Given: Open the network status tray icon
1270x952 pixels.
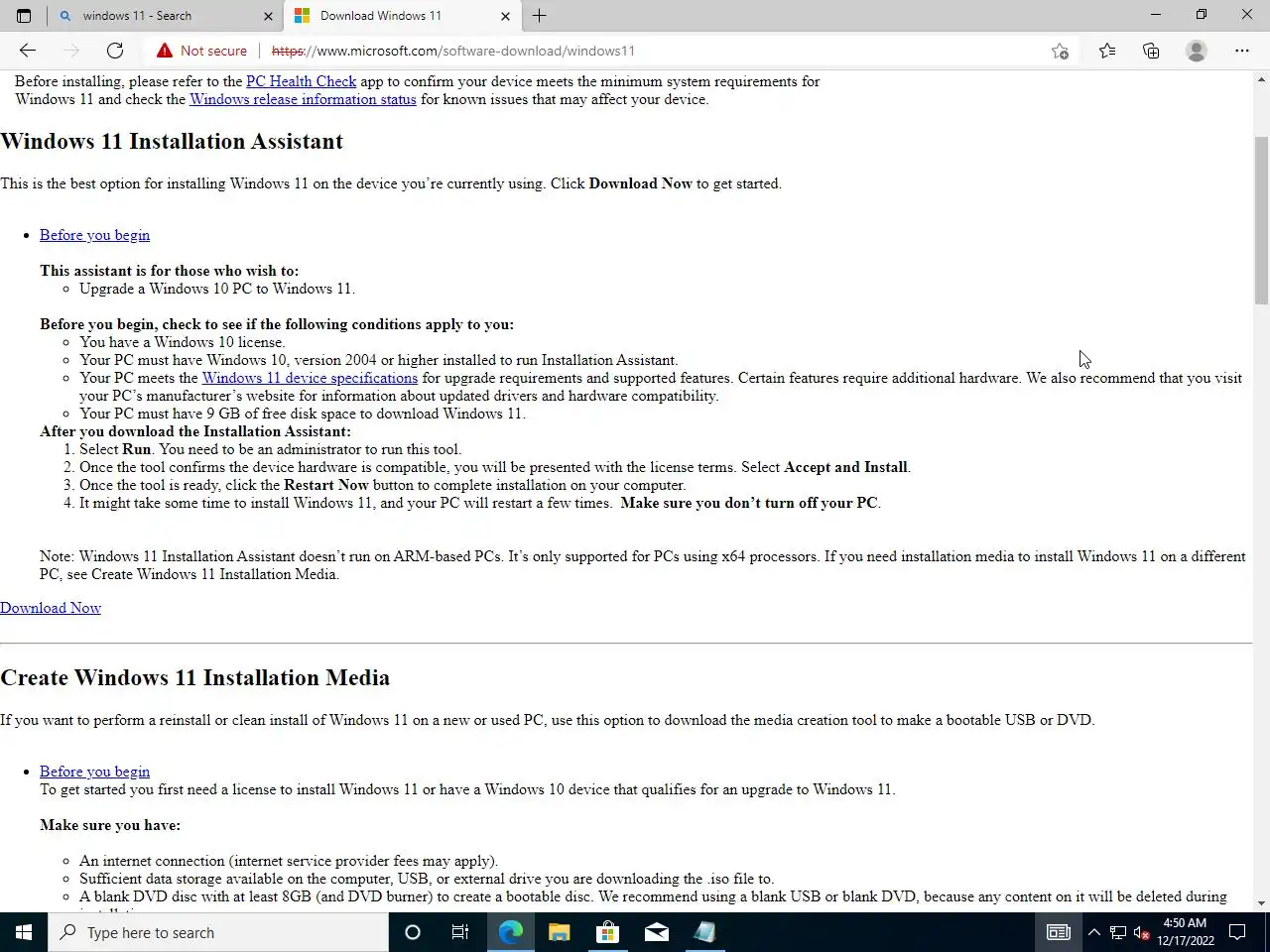Looking at the screenshot, I should click(1118, 932).
